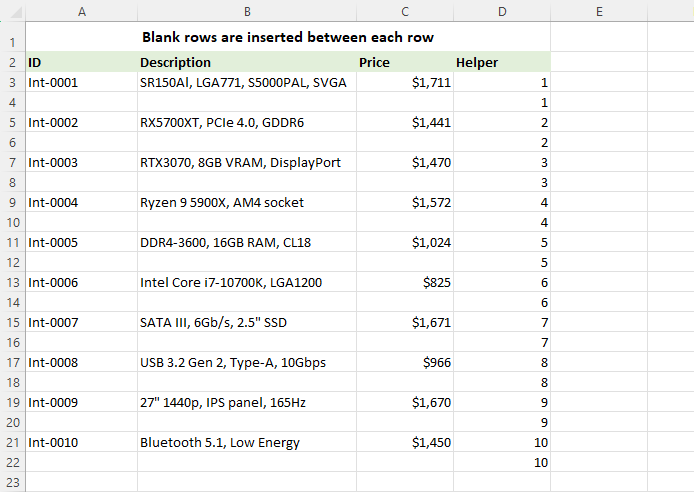Viewport: 694px width, 492px height.
Task: Click cell with Int-0009
Action: tap(81, 402)
